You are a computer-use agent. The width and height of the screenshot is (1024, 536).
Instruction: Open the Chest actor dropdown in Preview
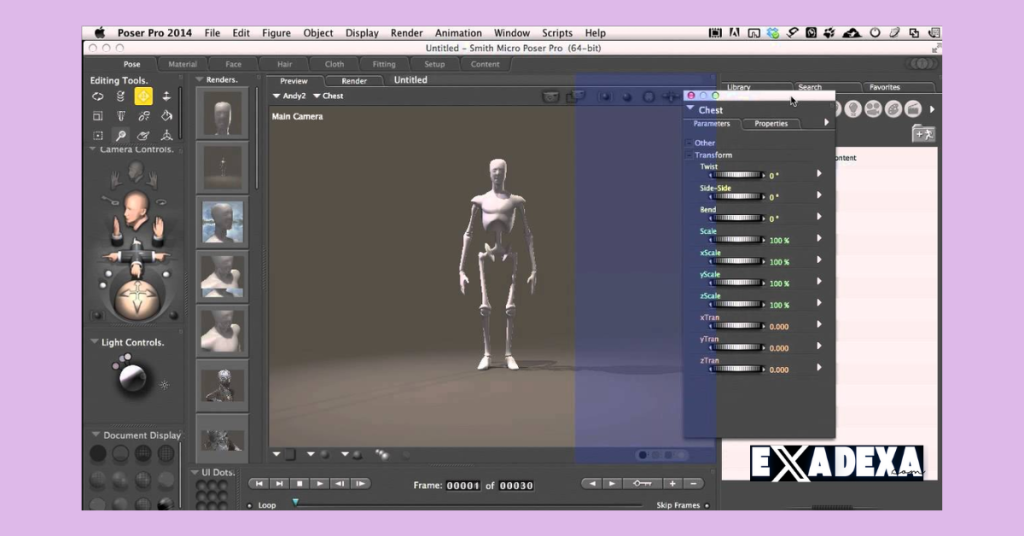(328, 96)
